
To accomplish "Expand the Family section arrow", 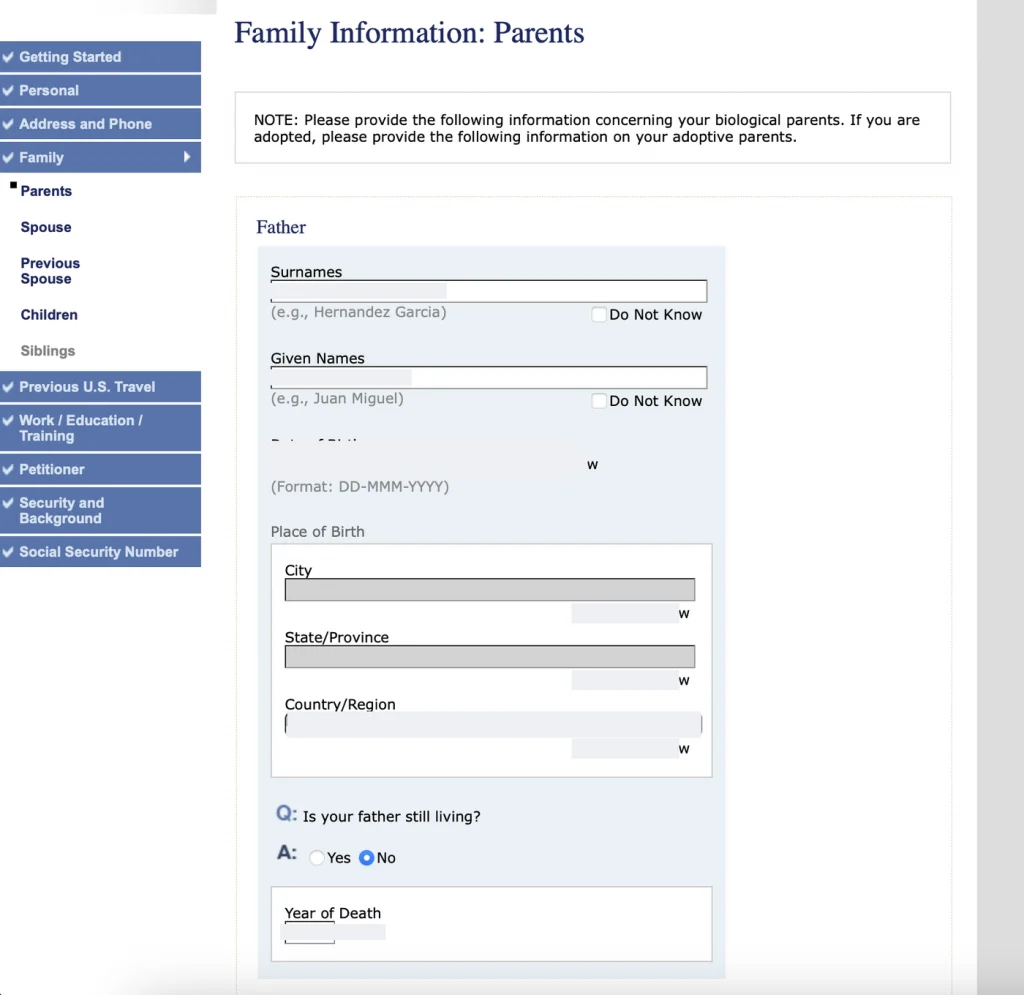I will tap(187, 157).
